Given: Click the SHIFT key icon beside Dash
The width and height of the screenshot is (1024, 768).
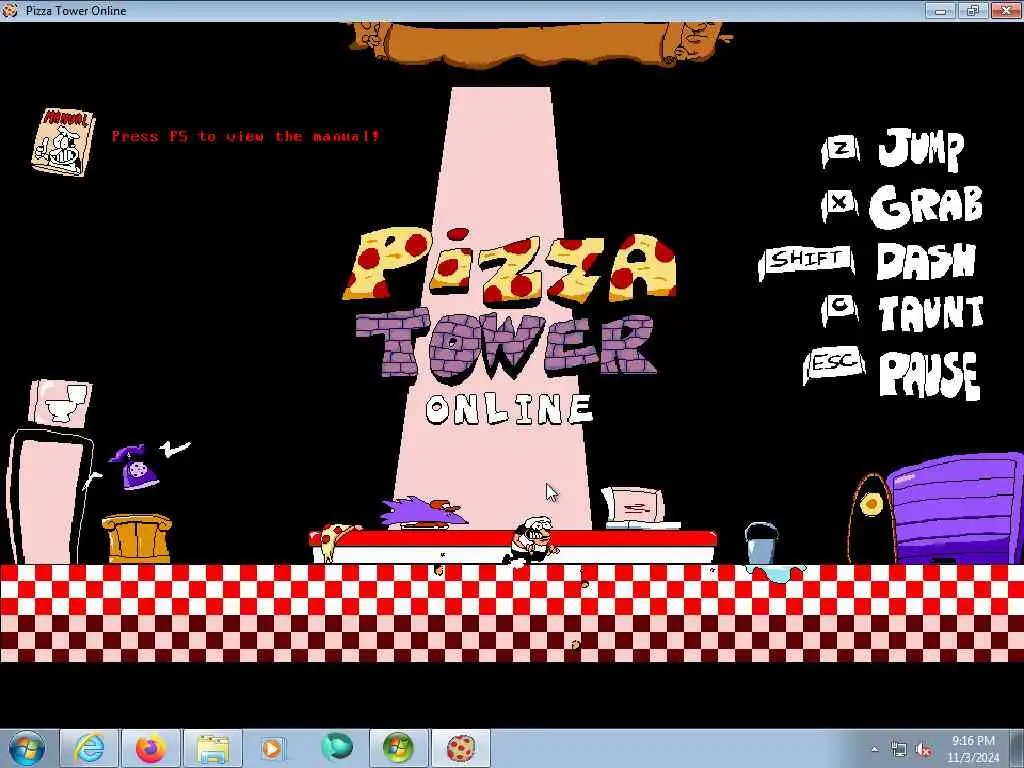Looking at the screenshot, I should pyautogui.click(x=807, y=261).
